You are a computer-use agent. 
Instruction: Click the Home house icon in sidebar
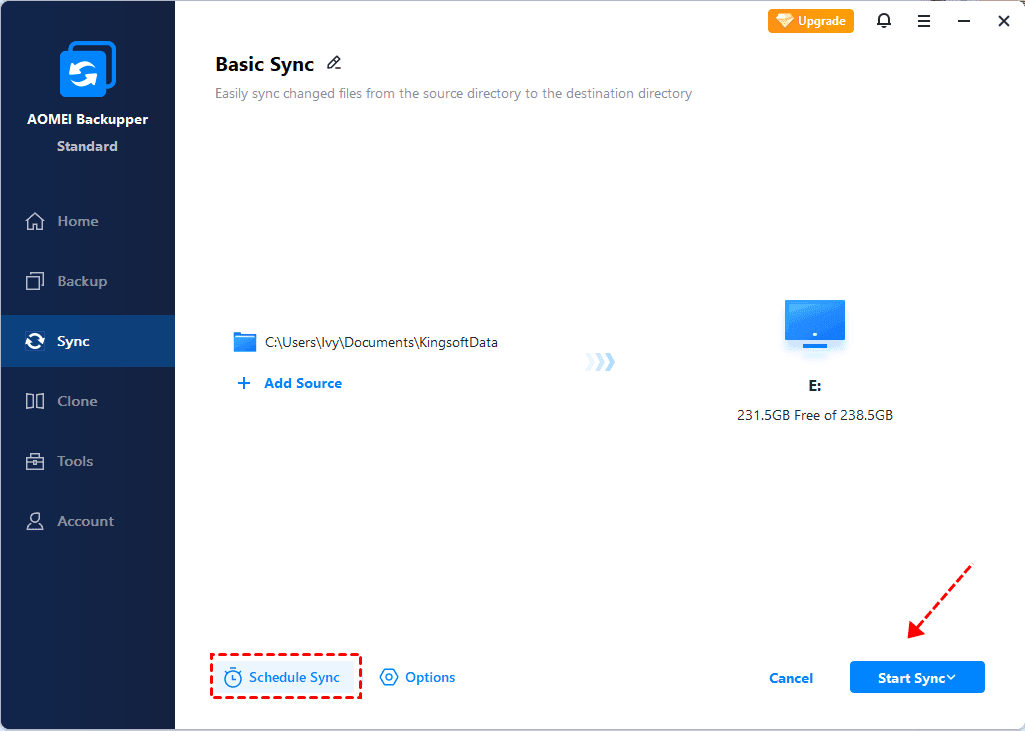tap(35, 221)
